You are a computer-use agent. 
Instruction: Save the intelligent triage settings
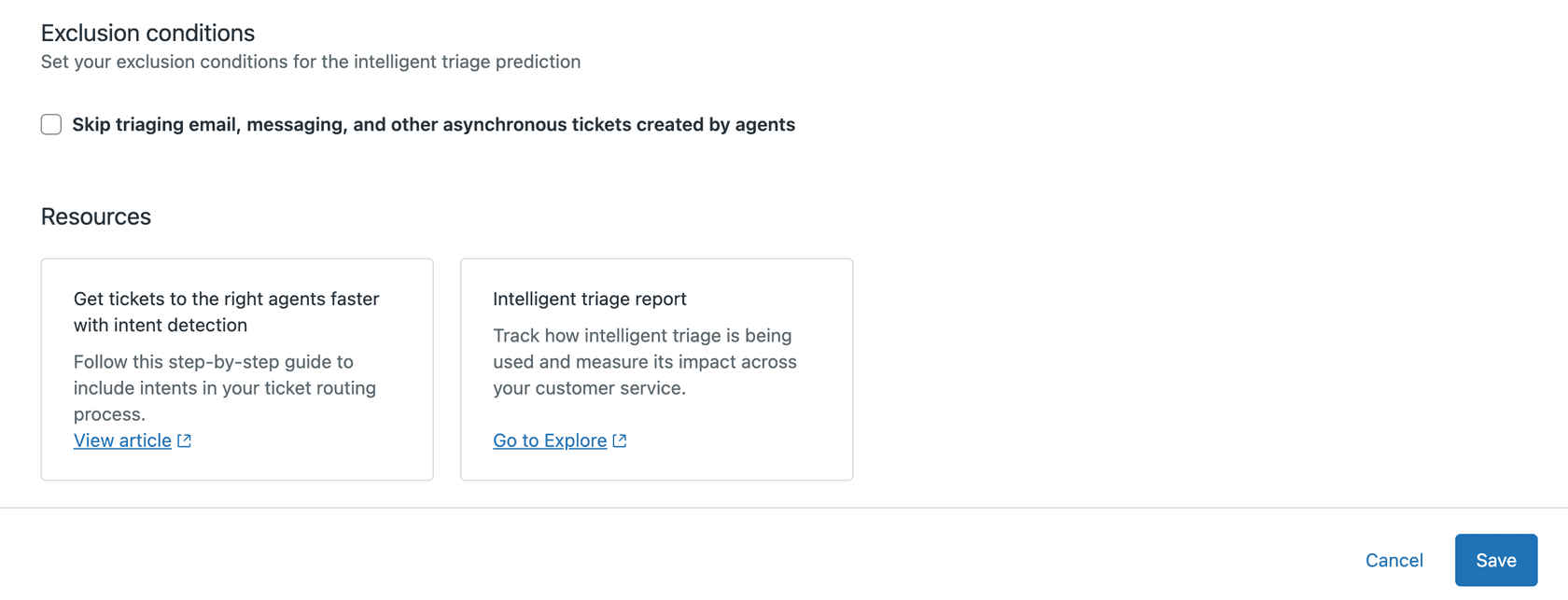coord(1496,560)
